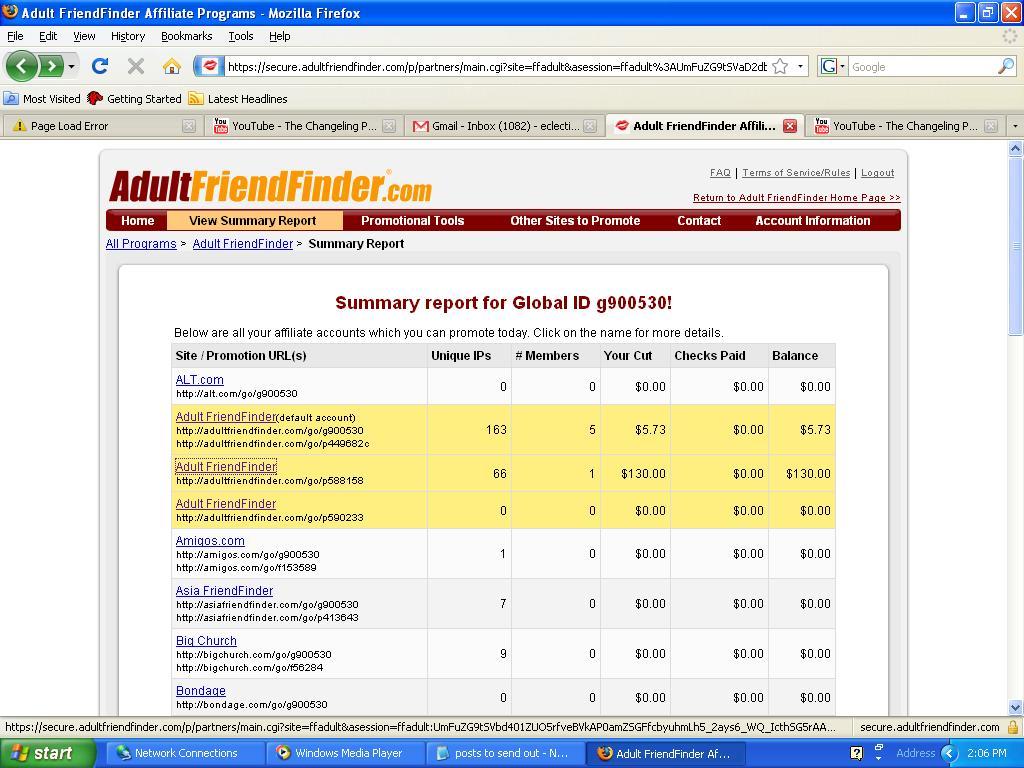The height and width of the screenshot is (768, 1024).
Task: Open the Tools menu
Action: 240,36
